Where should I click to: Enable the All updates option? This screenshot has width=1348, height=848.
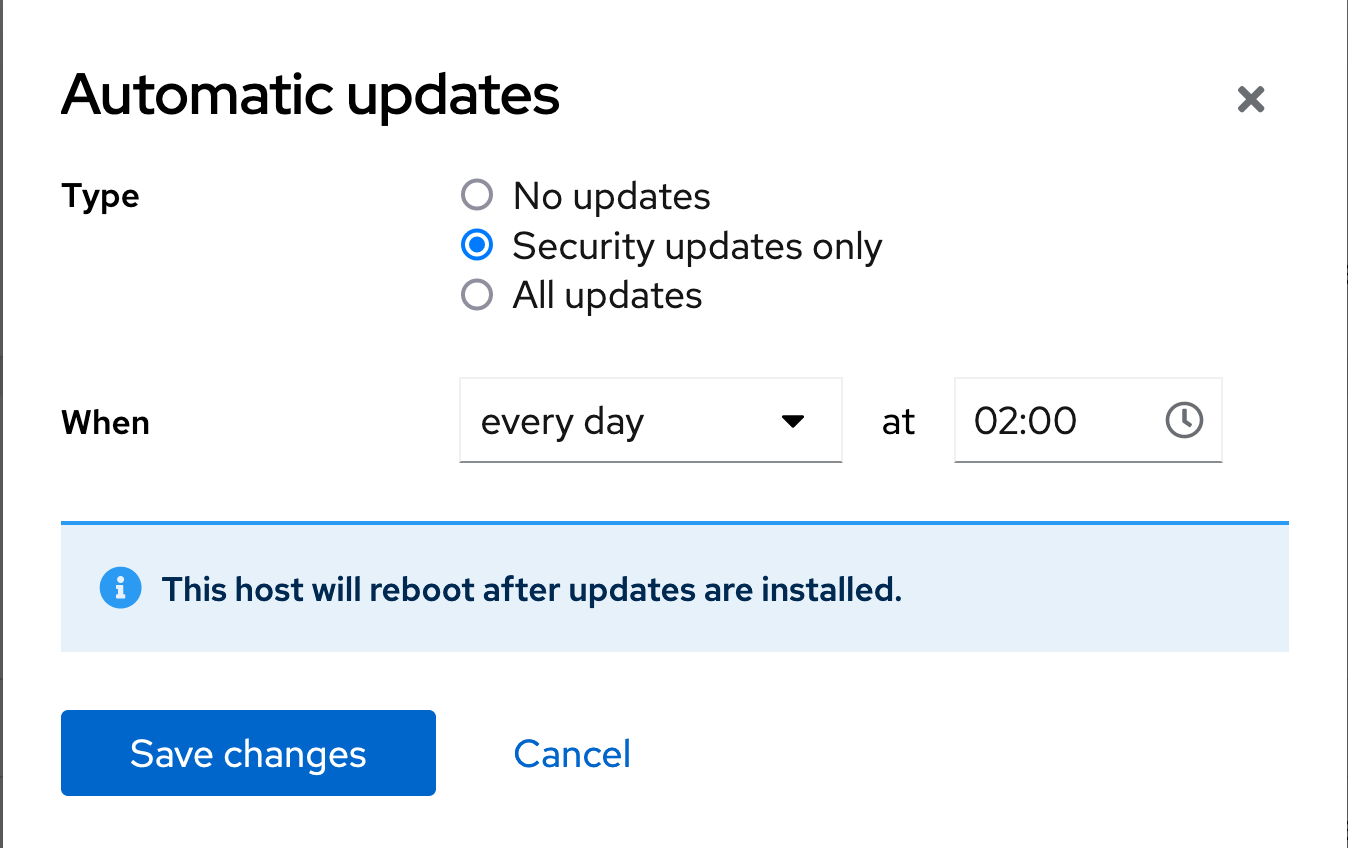click(x=477, y=294)
